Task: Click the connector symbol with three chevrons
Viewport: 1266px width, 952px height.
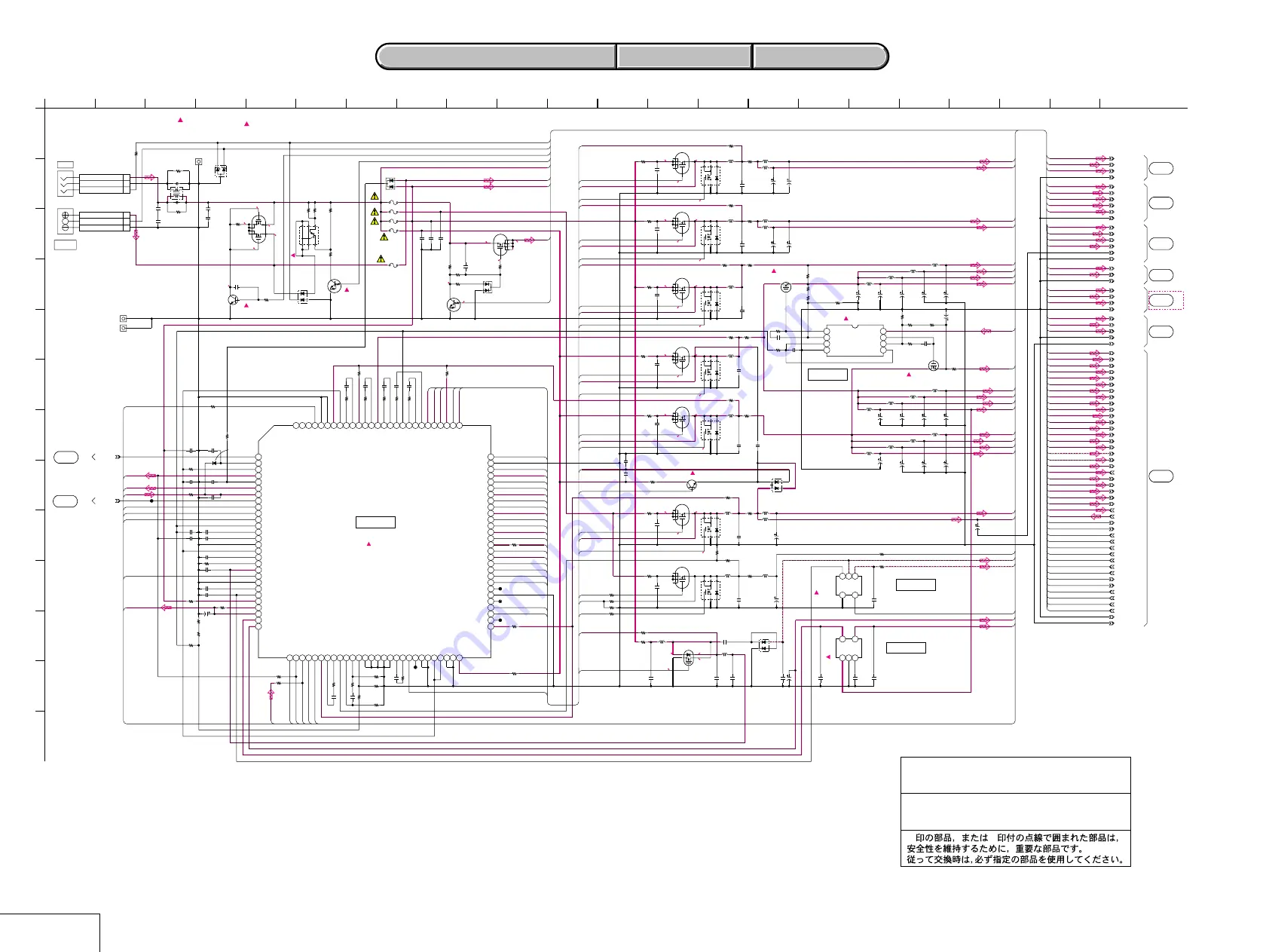Action: [66, 184]
